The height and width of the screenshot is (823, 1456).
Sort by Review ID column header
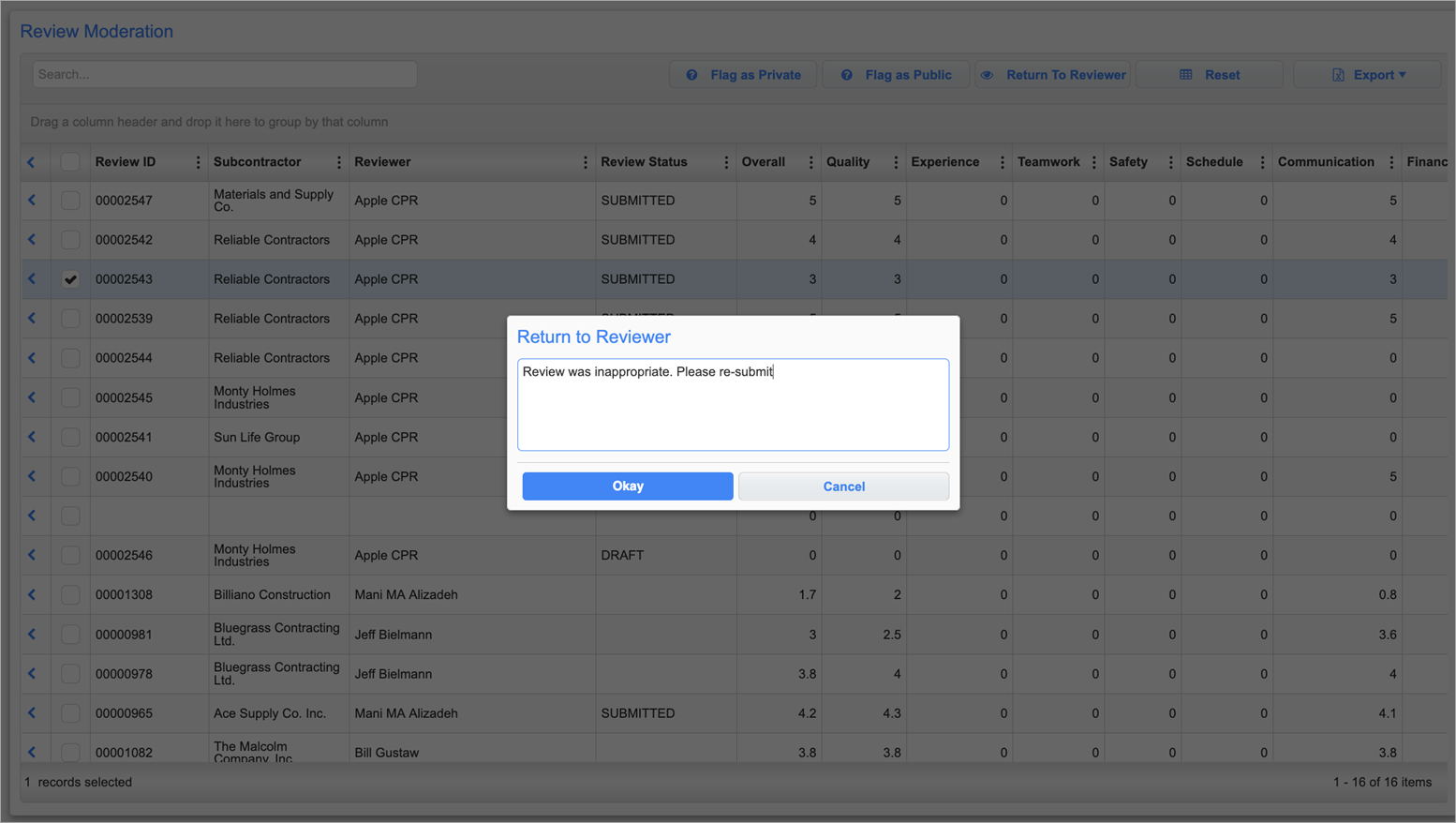(x=126, y=162)
